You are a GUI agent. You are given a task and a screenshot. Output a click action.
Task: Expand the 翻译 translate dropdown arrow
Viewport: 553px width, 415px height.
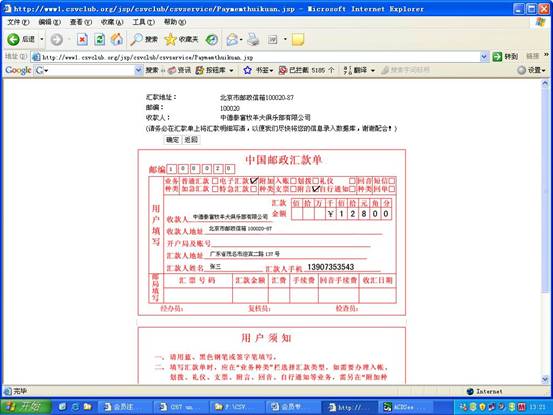(x=373, y=71)
